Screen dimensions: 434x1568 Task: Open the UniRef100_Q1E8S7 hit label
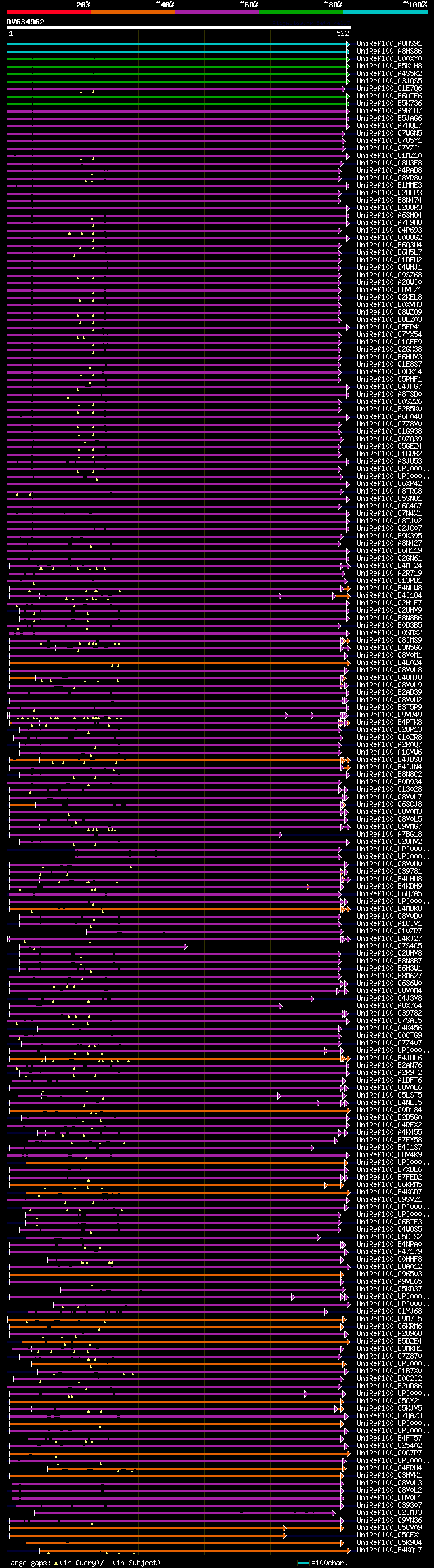coord(389,365)
